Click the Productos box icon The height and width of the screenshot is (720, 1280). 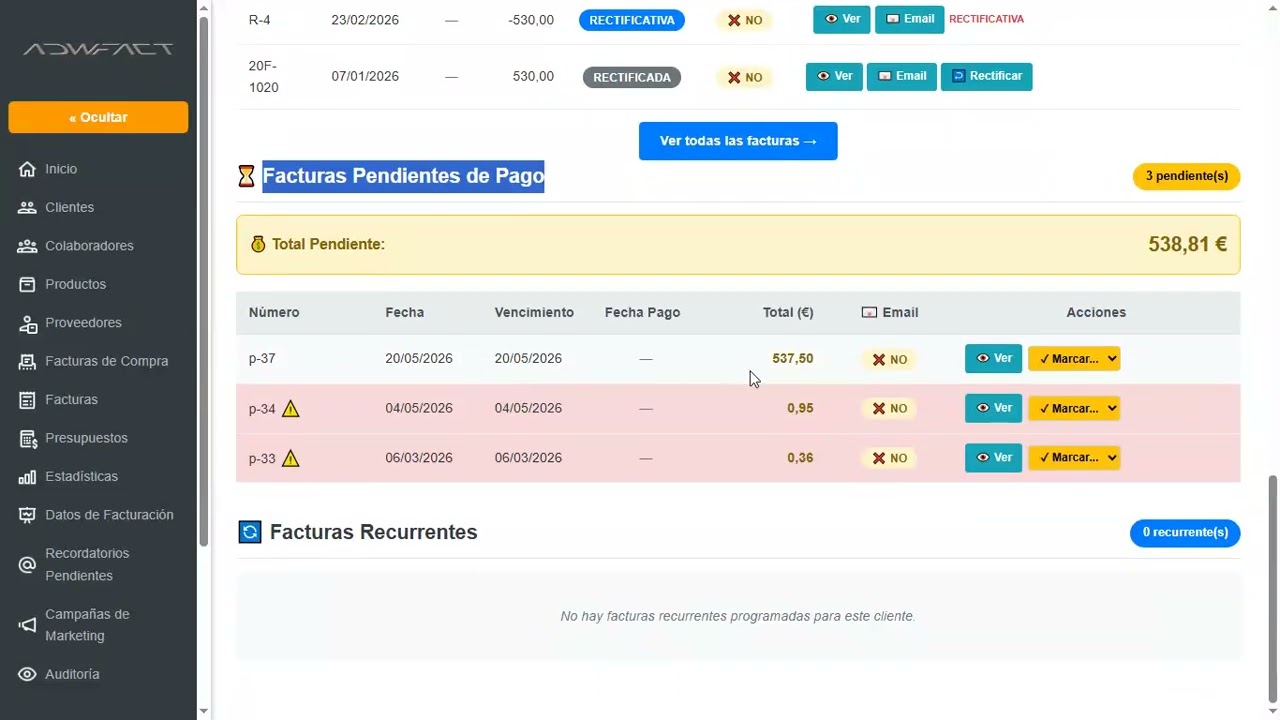coord(27,285)
